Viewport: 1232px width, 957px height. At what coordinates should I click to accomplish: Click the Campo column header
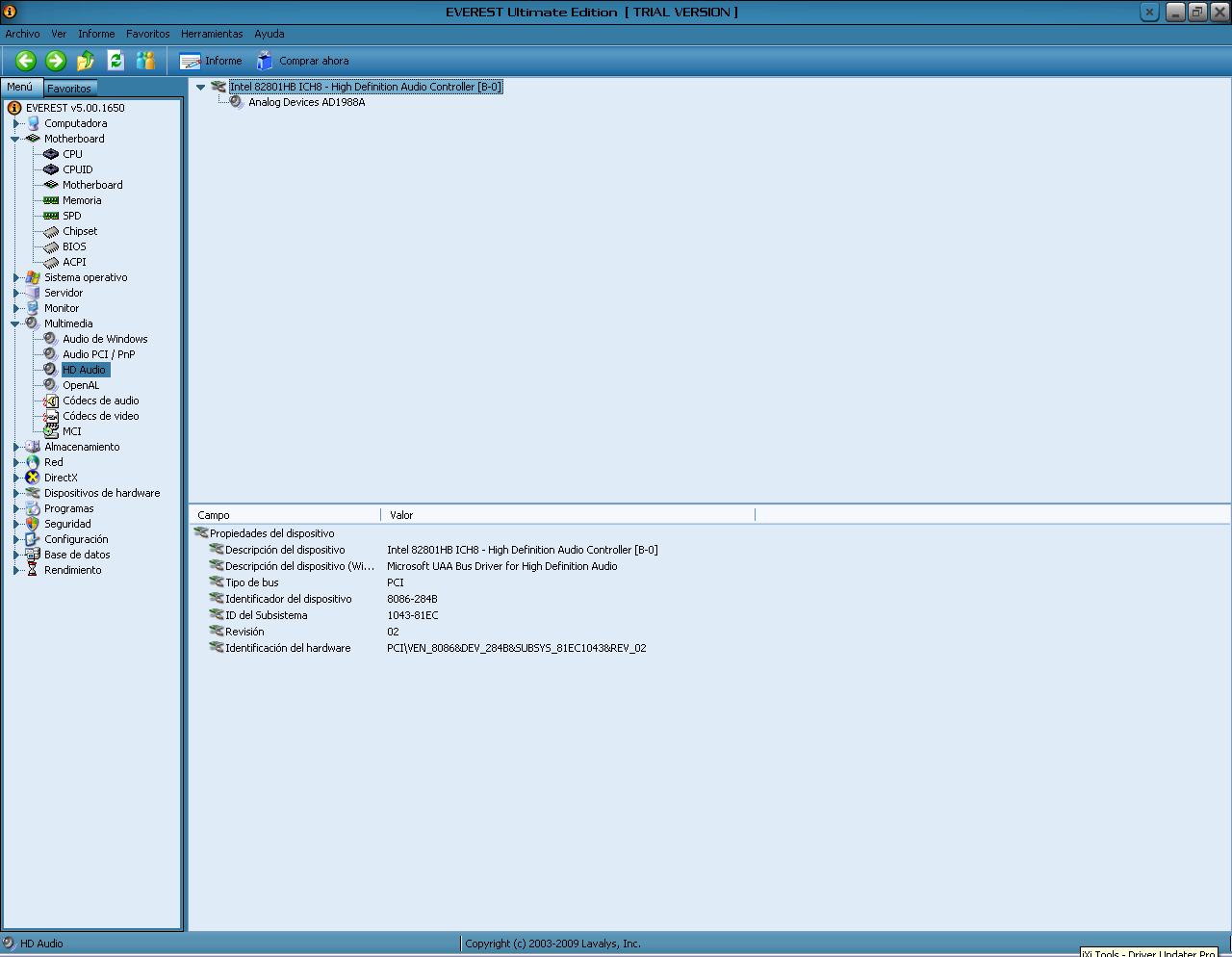click(x=286, y=515)
